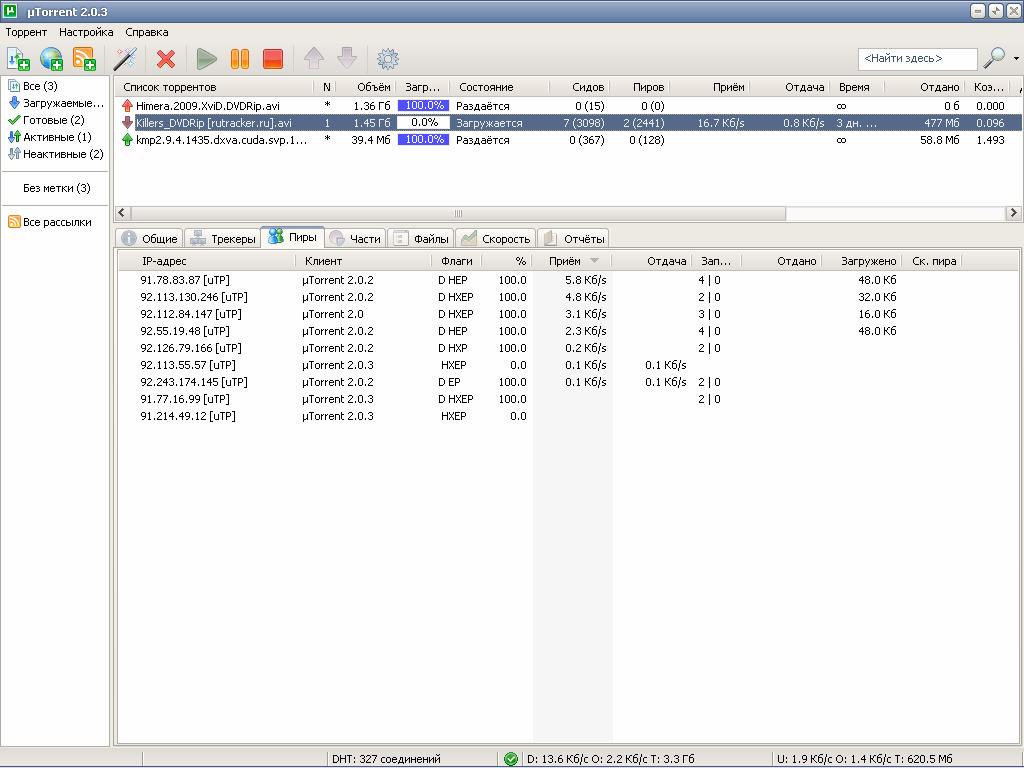Stop torrent using red stop icon
The height and width of the screenshot is (768, 1024).
click(x=272, y=59)
